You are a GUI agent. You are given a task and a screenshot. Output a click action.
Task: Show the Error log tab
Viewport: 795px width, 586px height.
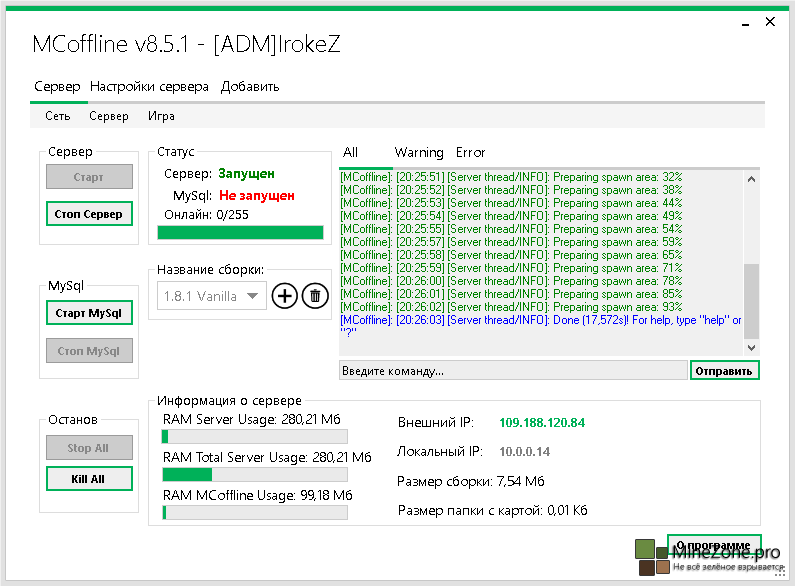click(470, 153)
